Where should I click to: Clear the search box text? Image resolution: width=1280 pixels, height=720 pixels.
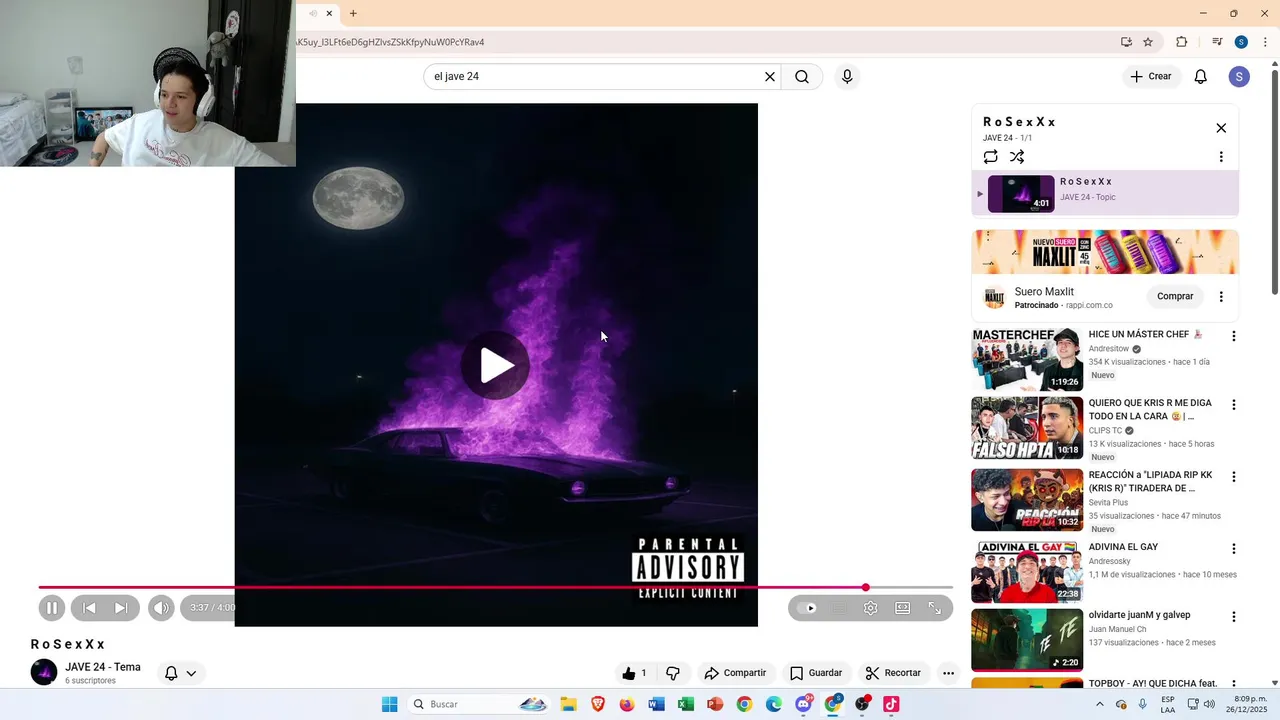tap(770, 77)
